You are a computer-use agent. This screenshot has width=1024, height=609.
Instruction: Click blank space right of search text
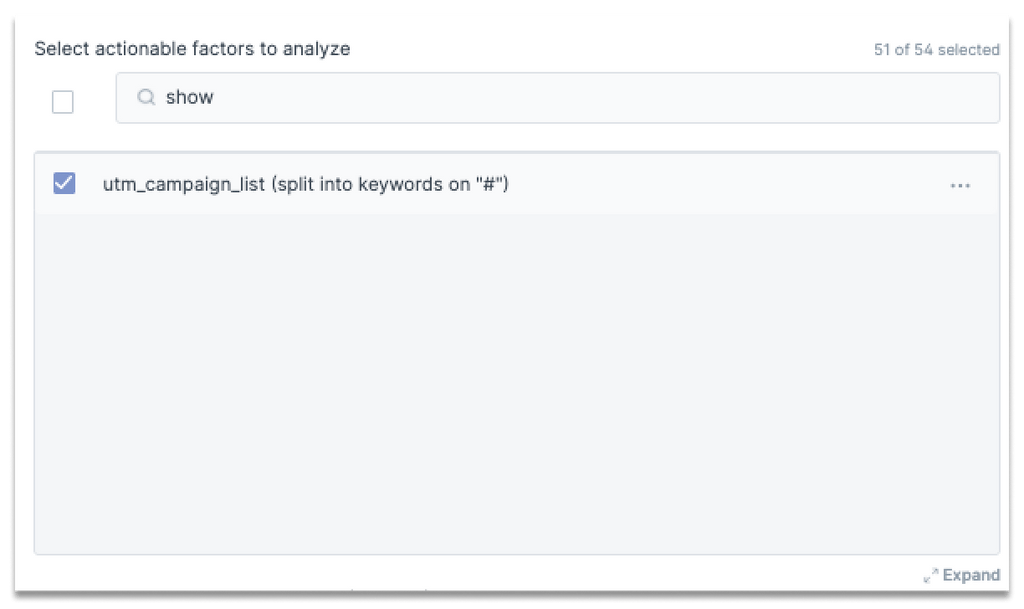point(600,98)
